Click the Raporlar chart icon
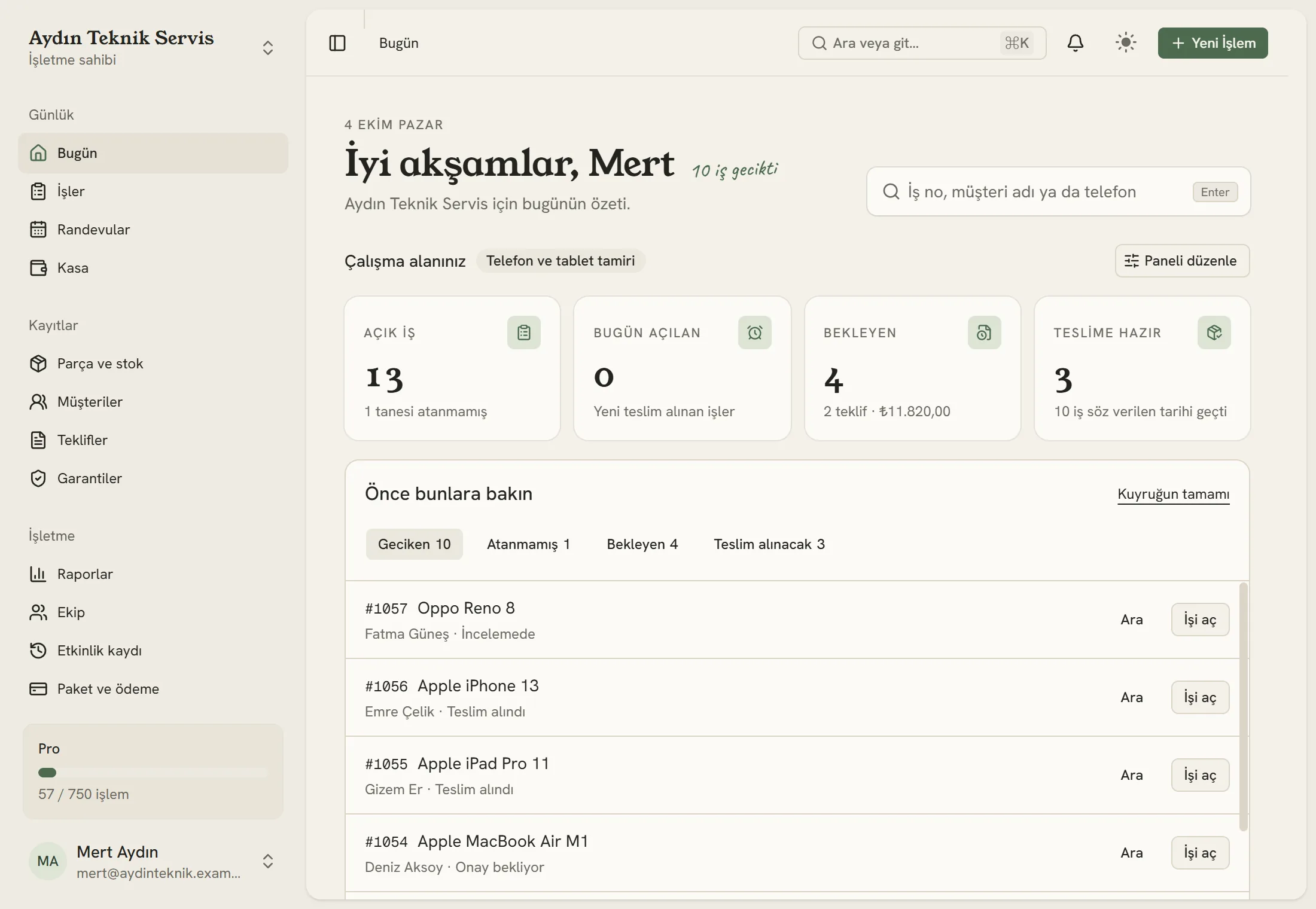The image size is (1316, 909). pos(38,574)
